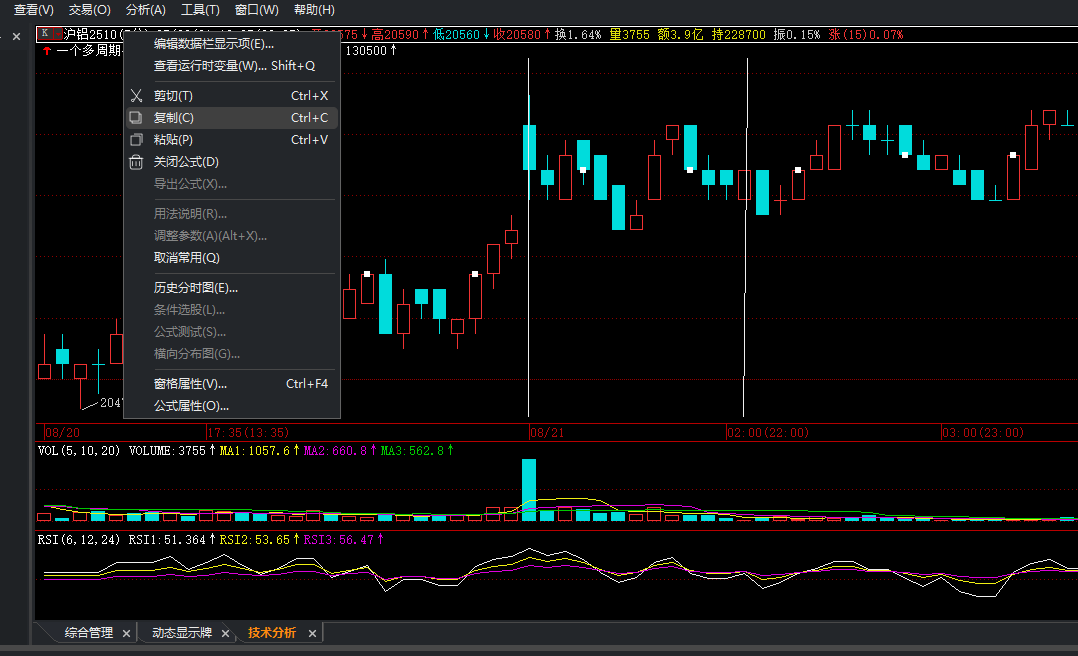Close the 技术分析 tab
Image resolution: width=1078 pixels, height=656 pixels.
[312, 633]
